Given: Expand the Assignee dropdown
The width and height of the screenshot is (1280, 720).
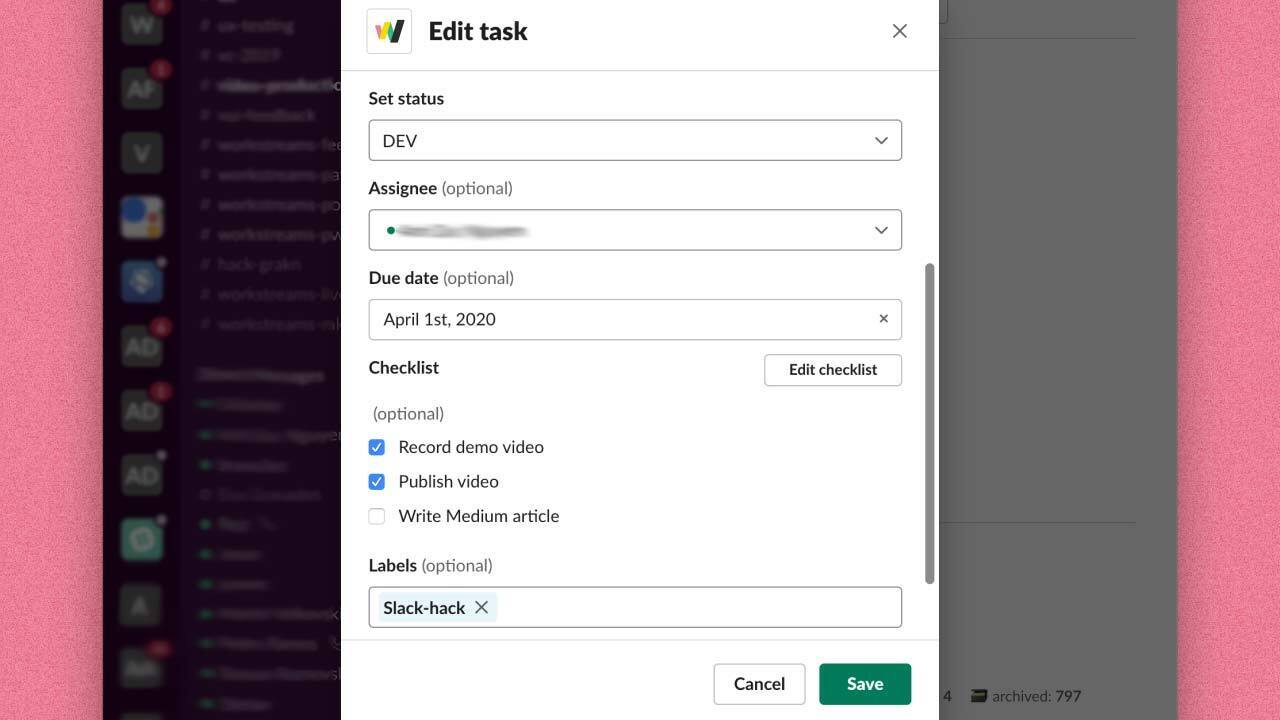Looking at the screenshot, I should 635,230.
